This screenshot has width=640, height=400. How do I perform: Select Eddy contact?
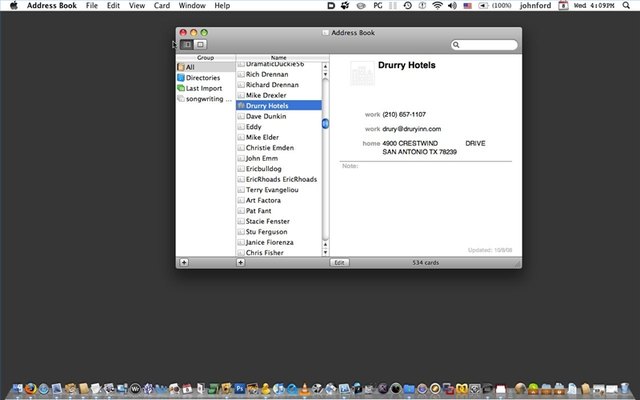(x=279, y=127)
